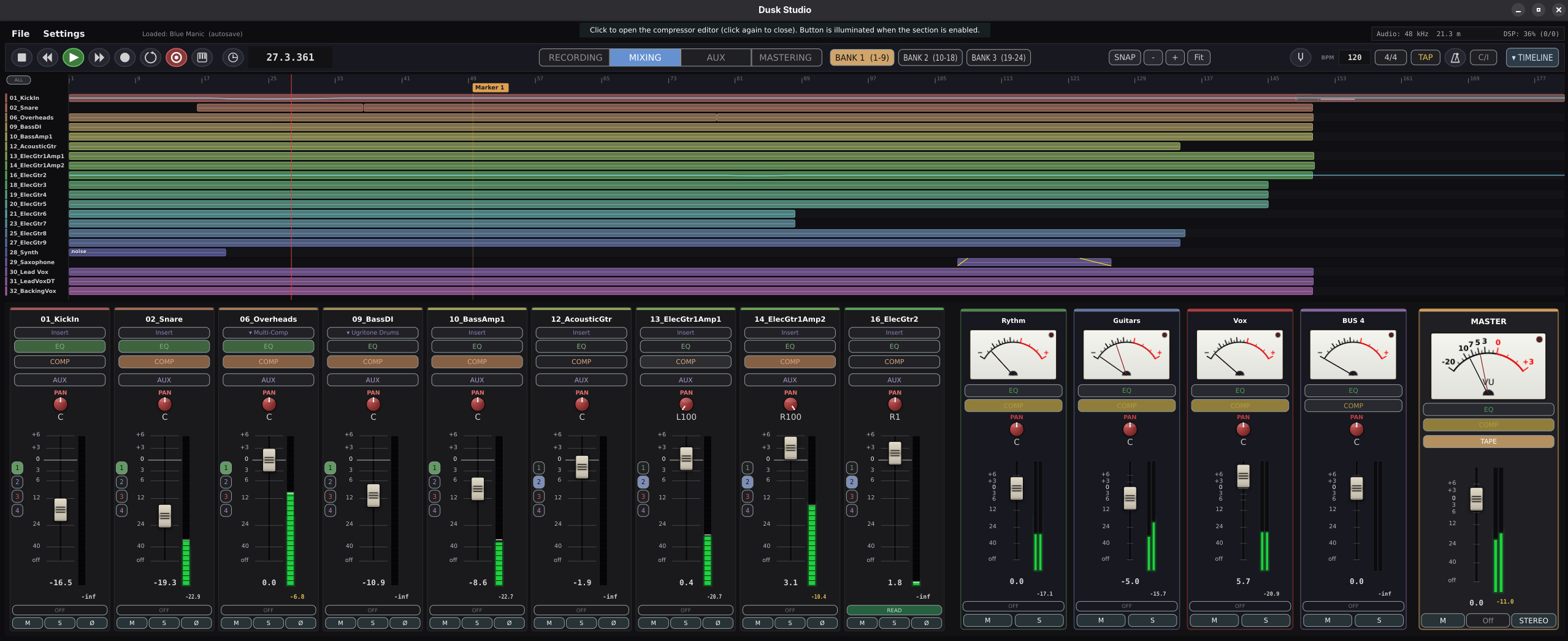Click the 13_ElecGtr1Amp1 pan knob set to L100
1568x641 pixels.
click(x=686, y=404)
